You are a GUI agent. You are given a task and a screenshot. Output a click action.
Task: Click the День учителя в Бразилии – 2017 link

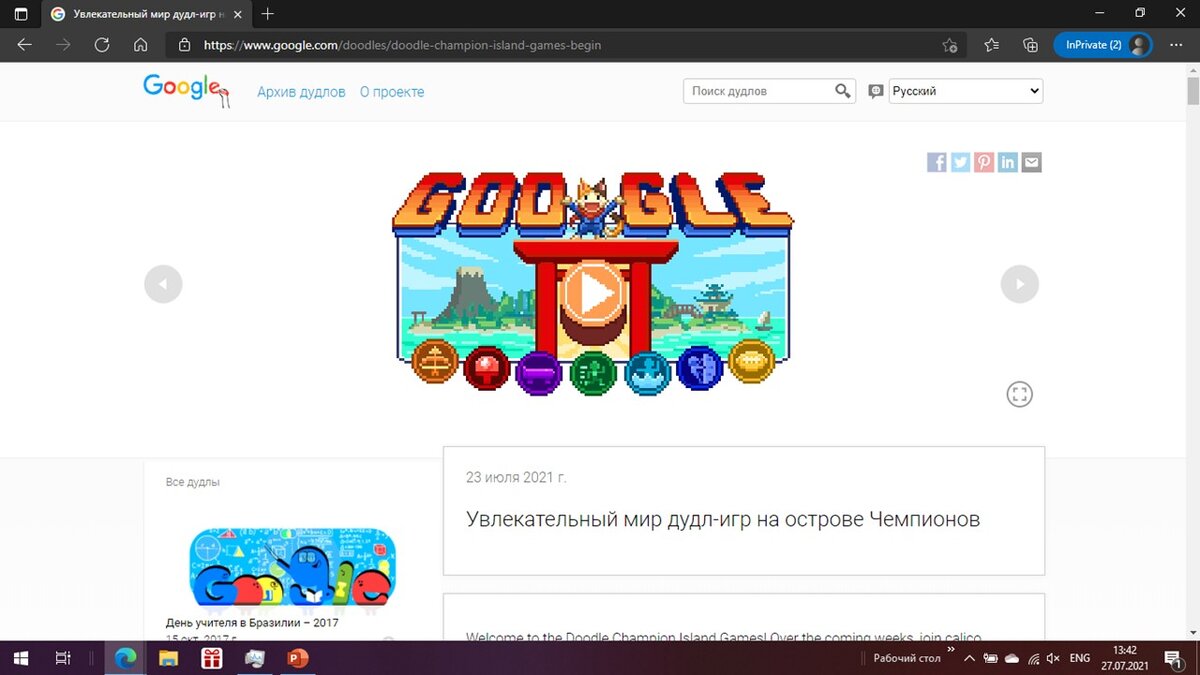point(252,622)
